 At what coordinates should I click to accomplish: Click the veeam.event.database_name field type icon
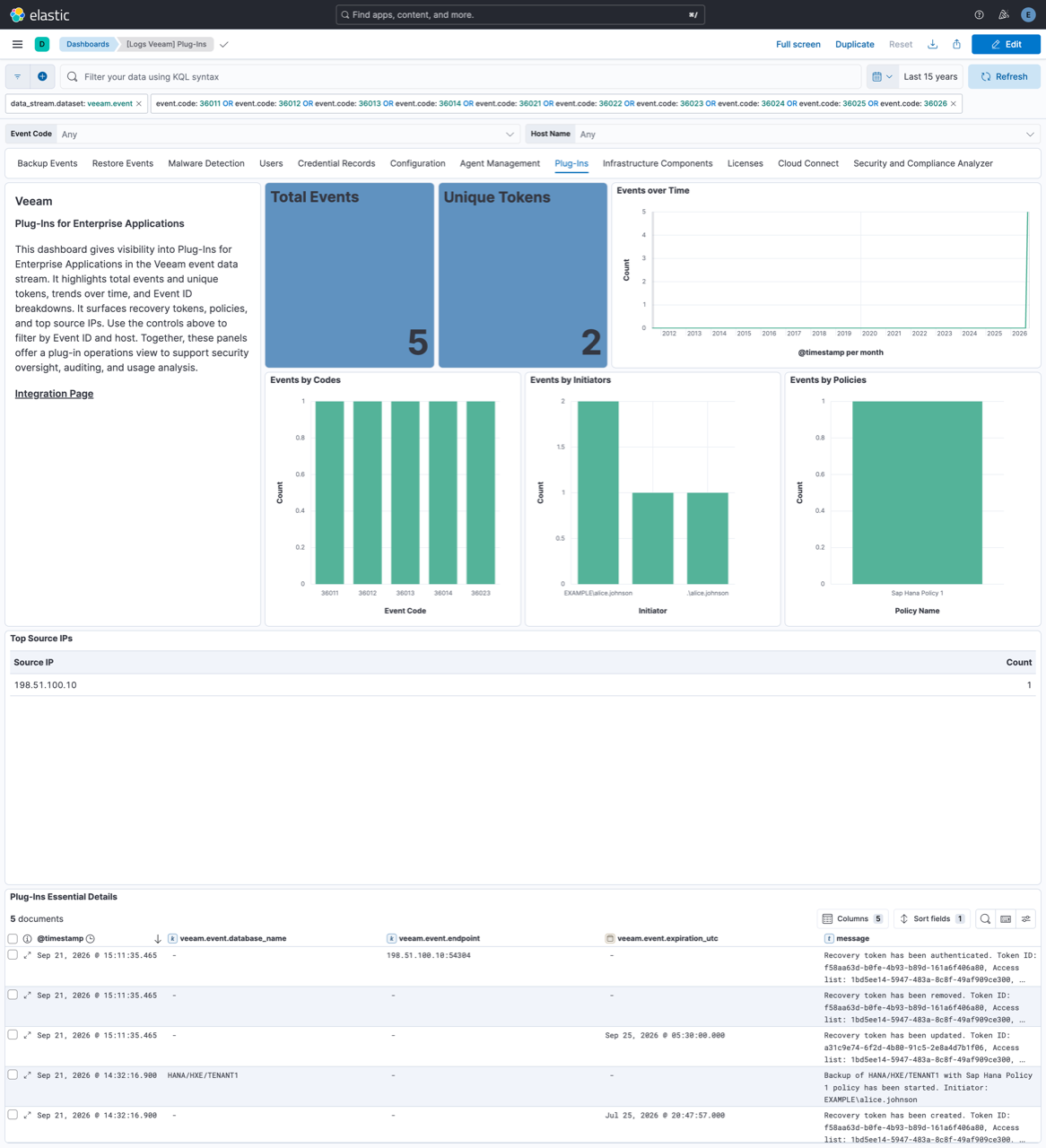172,939
